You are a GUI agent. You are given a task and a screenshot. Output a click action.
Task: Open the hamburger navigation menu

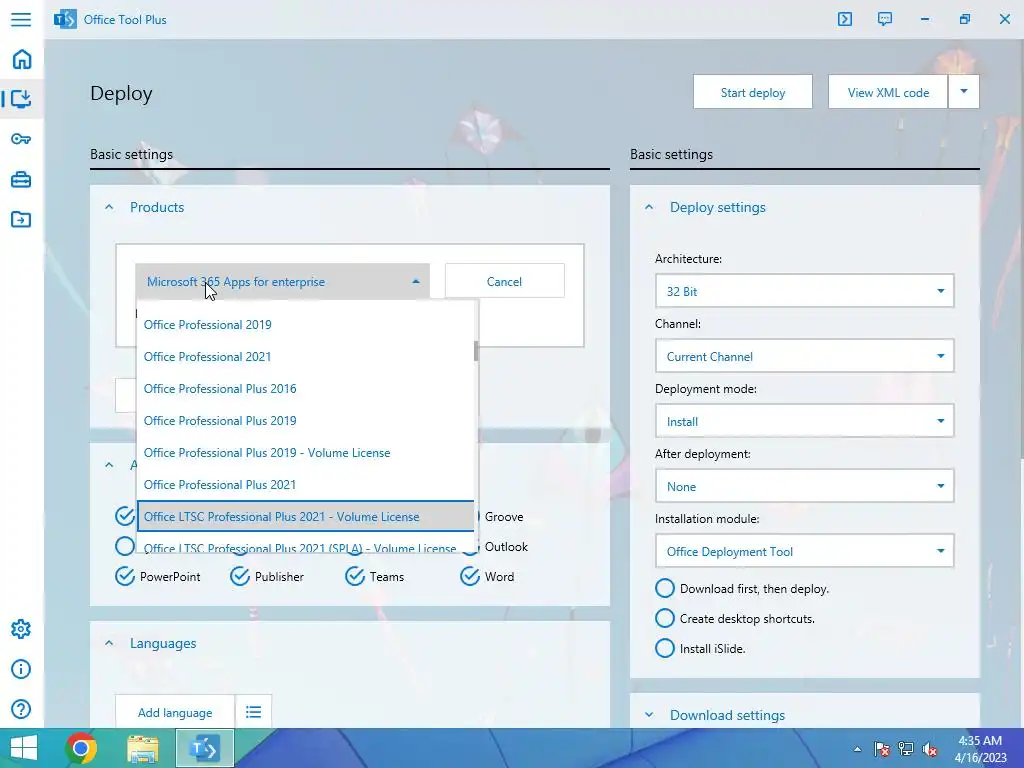pyautogui.click(x=21, y=19)
